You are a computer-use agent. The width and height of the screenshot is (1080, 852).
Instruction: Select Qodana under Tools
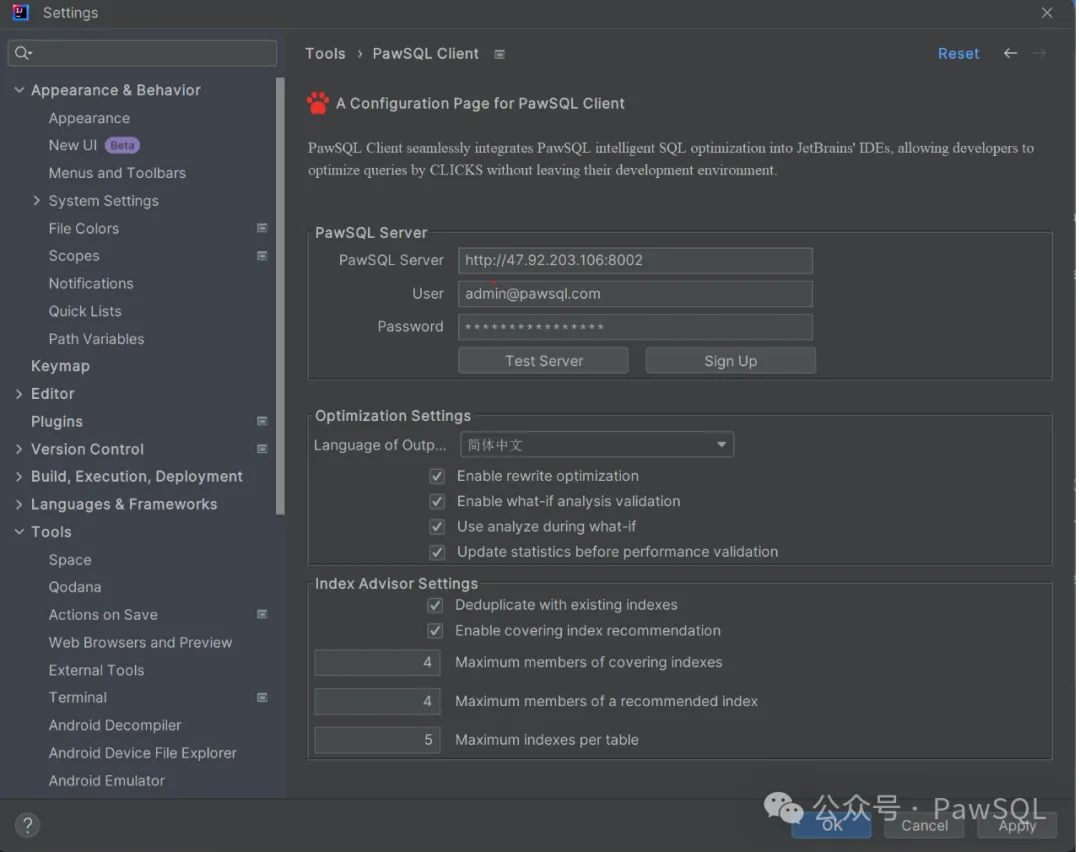74,587
